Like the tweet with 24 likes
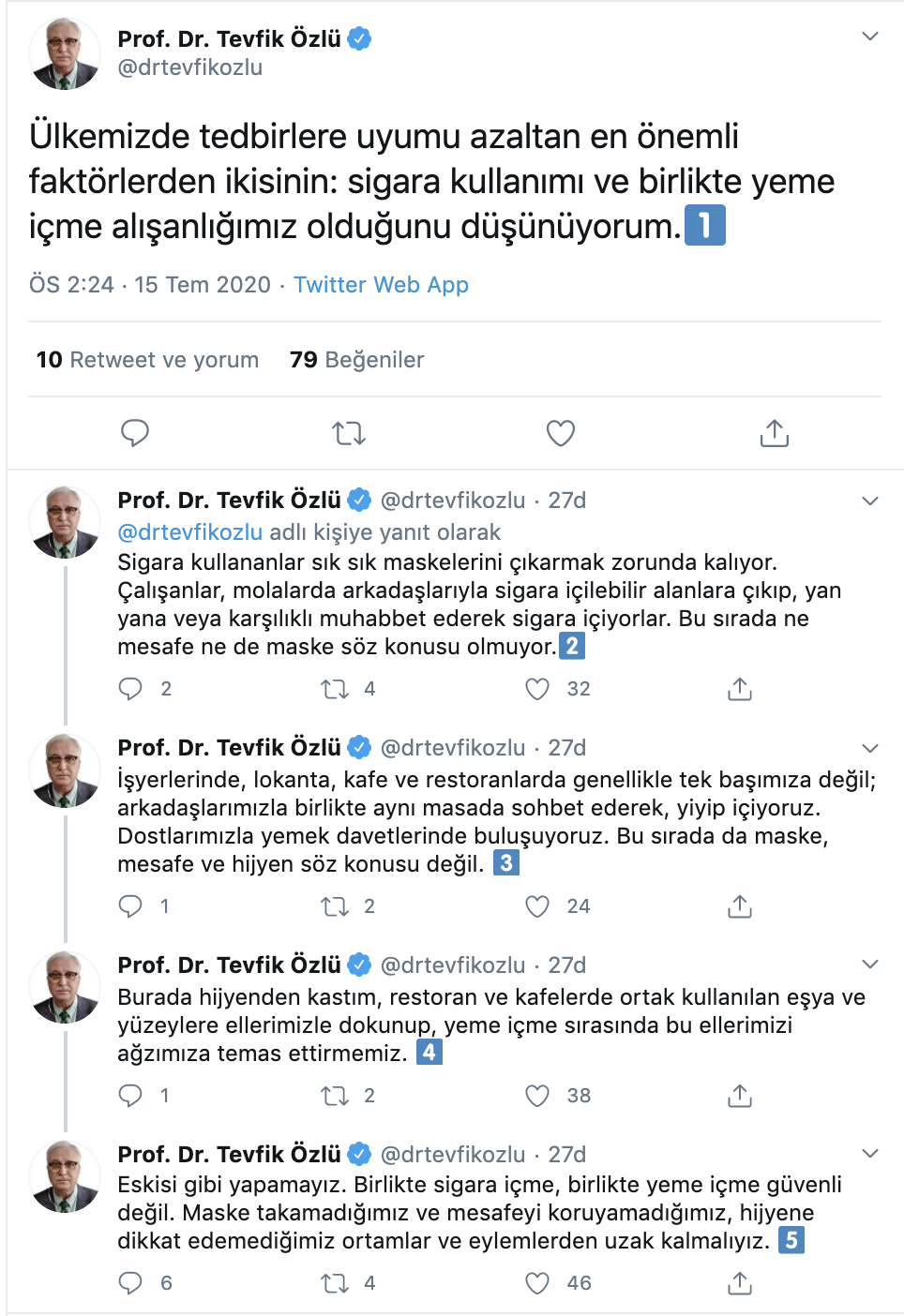This screenshot has width=904, height=1316. (537, 906)
